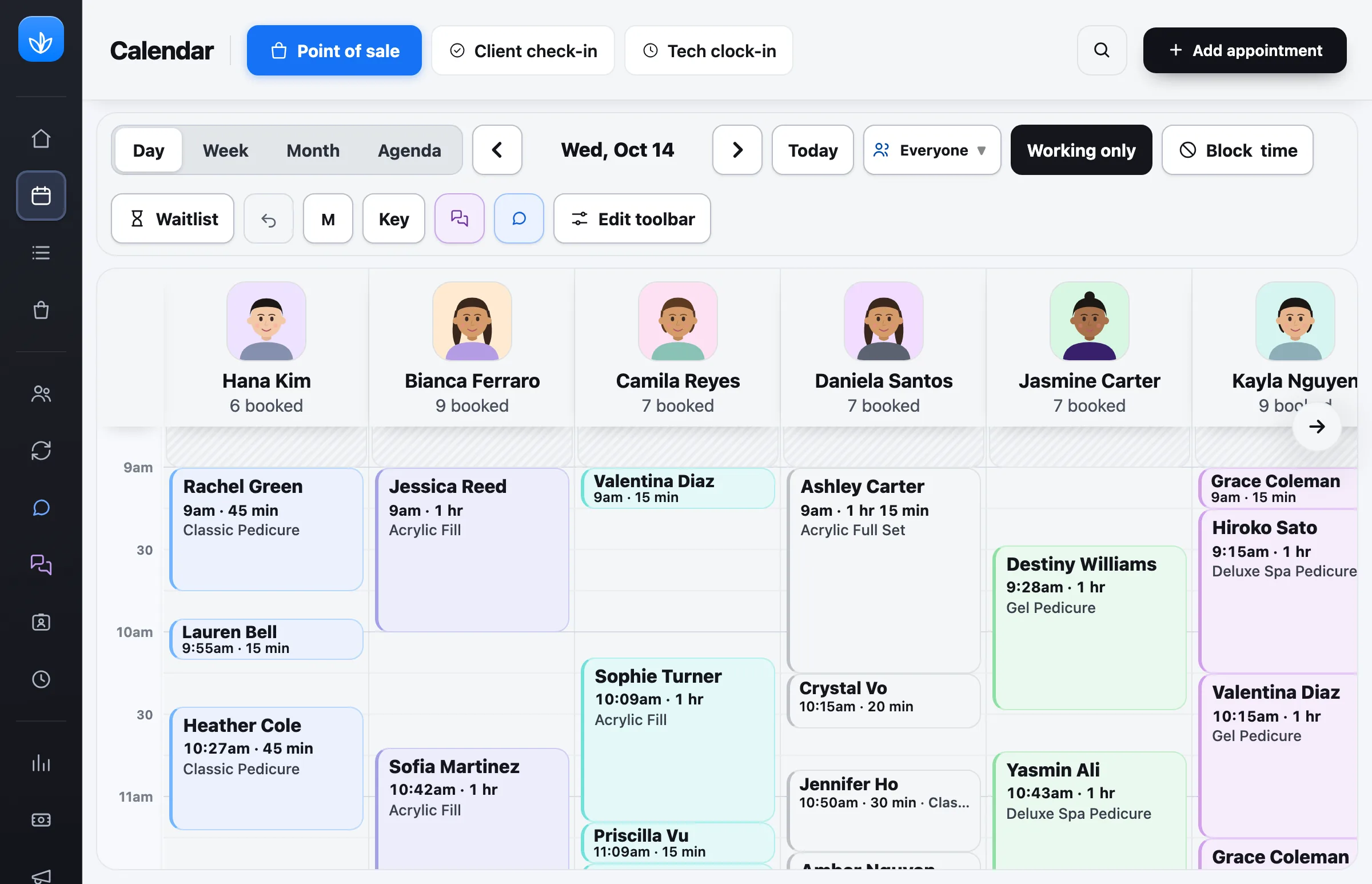Open the blue chat bubble sidebar icon
1372x884 pixels.
click(x=41, y=507)
